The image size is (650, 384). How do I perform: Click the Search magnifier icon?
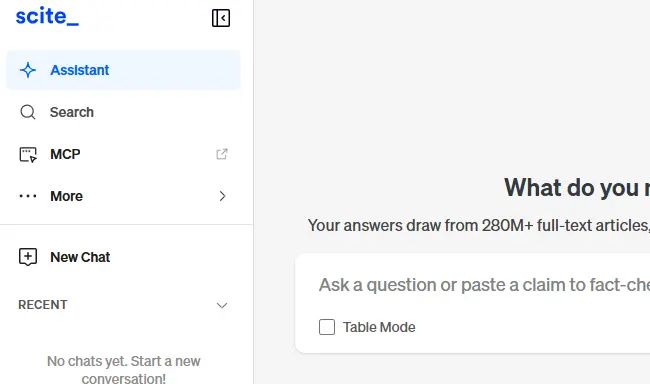point(28,112)
